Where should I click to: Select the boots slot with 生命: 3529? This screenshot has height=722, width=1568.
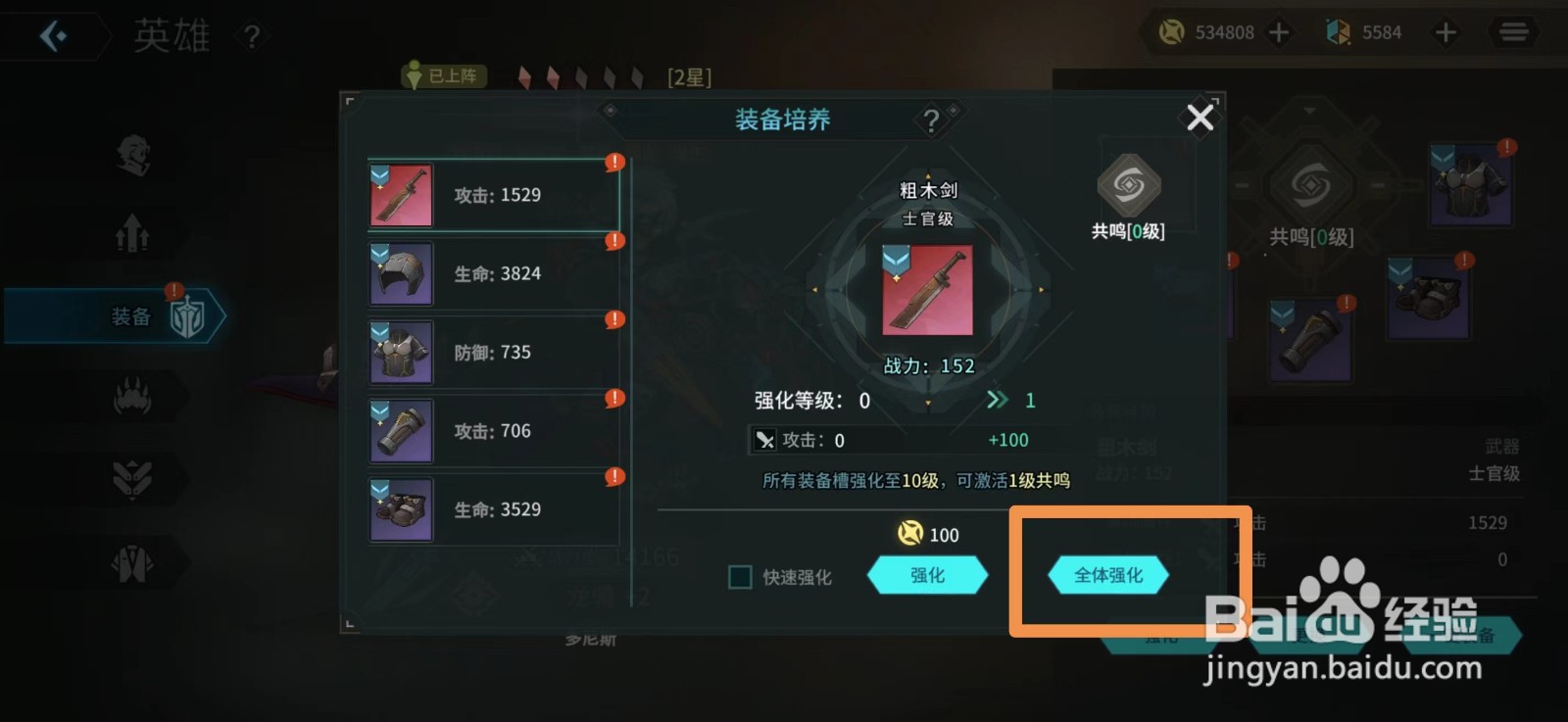494,509
